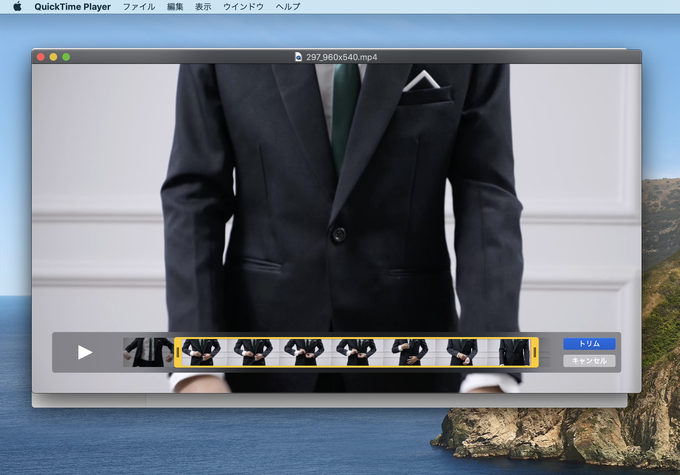Click the document icon beside 297_960x540.mp4
Screen dimensions: 680x475
298,57
